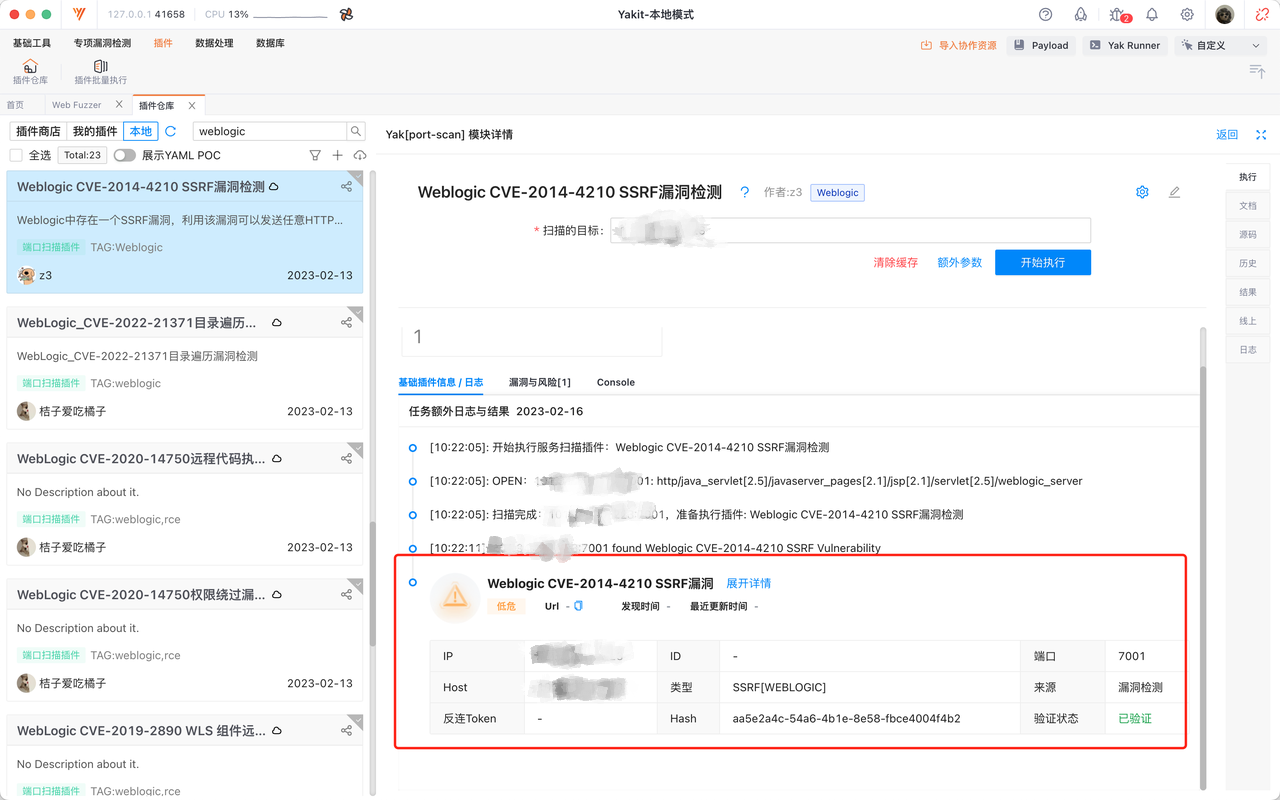Click the Payload button
The width and height of the screenshot is (1280, 800).
(1041, 45)
